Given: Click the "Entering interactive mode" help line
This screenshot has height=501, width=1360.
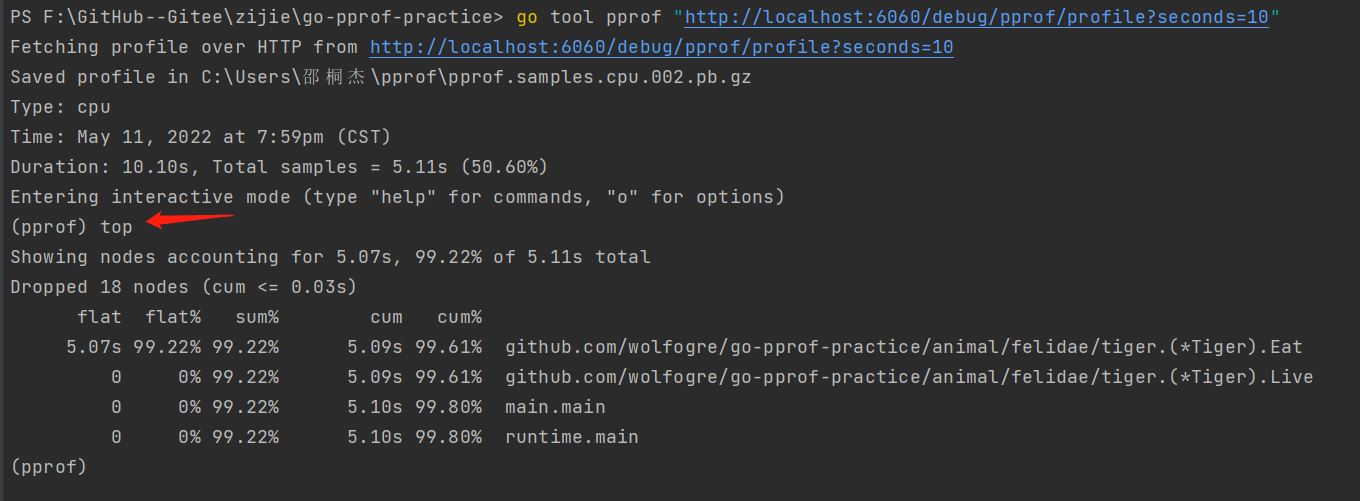Looking at the screenshot, I should pos(397,197).
